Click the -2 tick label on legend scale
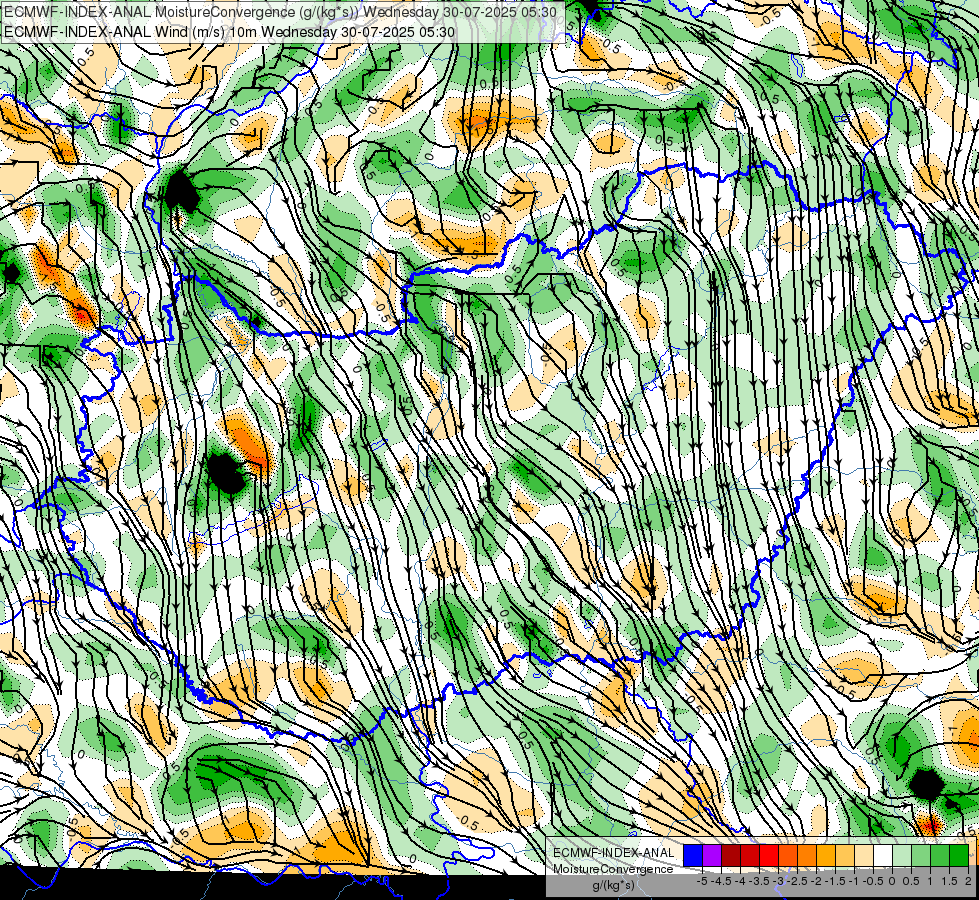The width and height of the screenshot is (979, 900). click(x=816, y=881)
